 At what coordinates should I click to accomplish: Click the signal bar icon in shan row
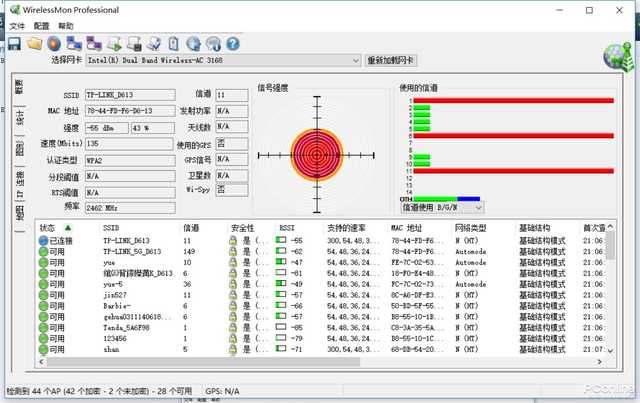pos(281,349)
